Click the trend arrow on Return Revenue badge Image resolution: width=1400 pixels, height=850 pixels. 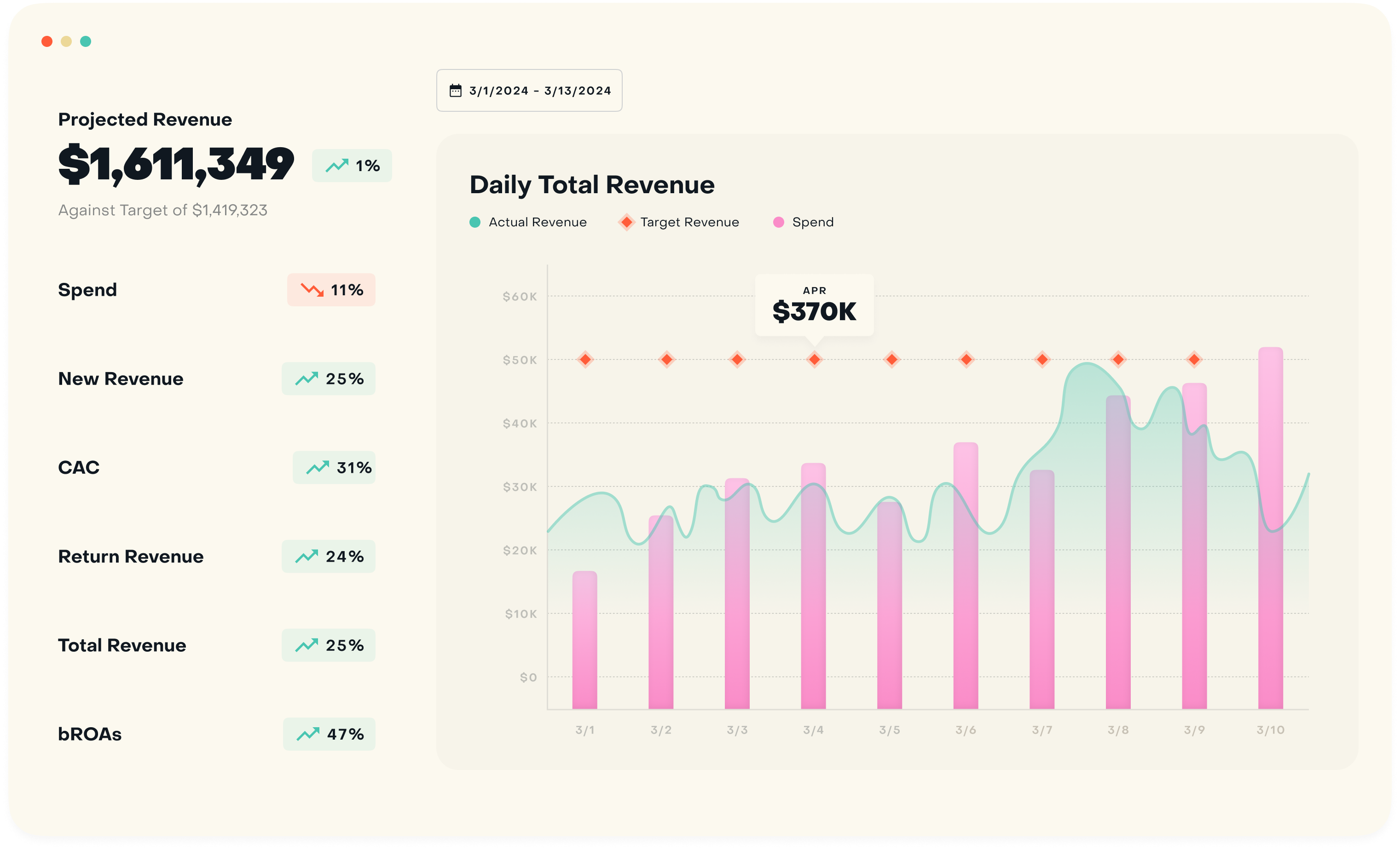306,557
